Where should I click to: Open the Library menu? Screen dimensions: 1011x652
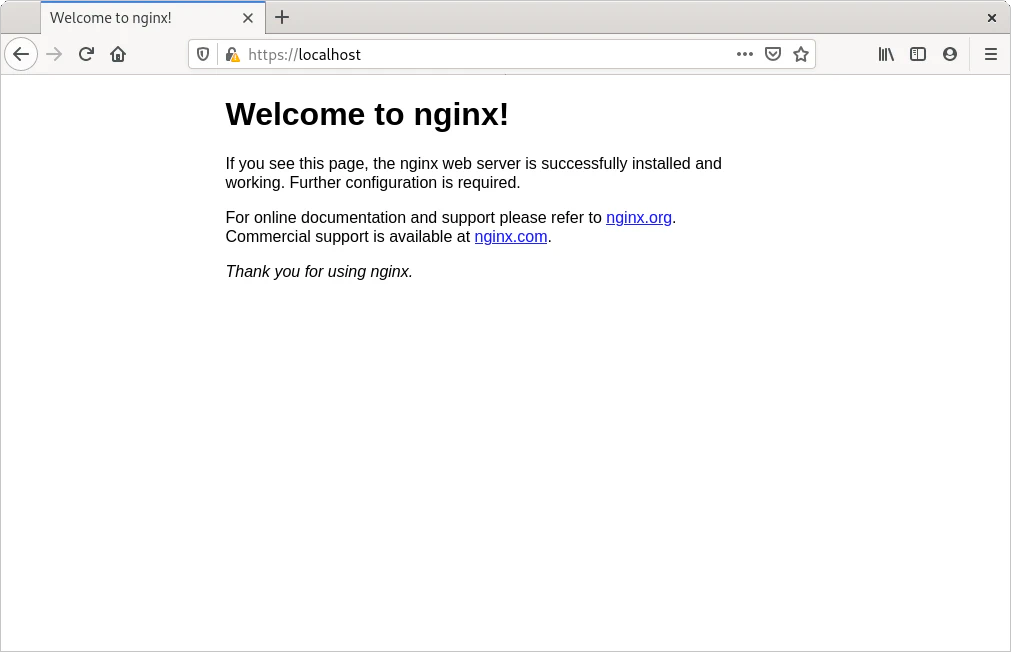click(886, 54)
